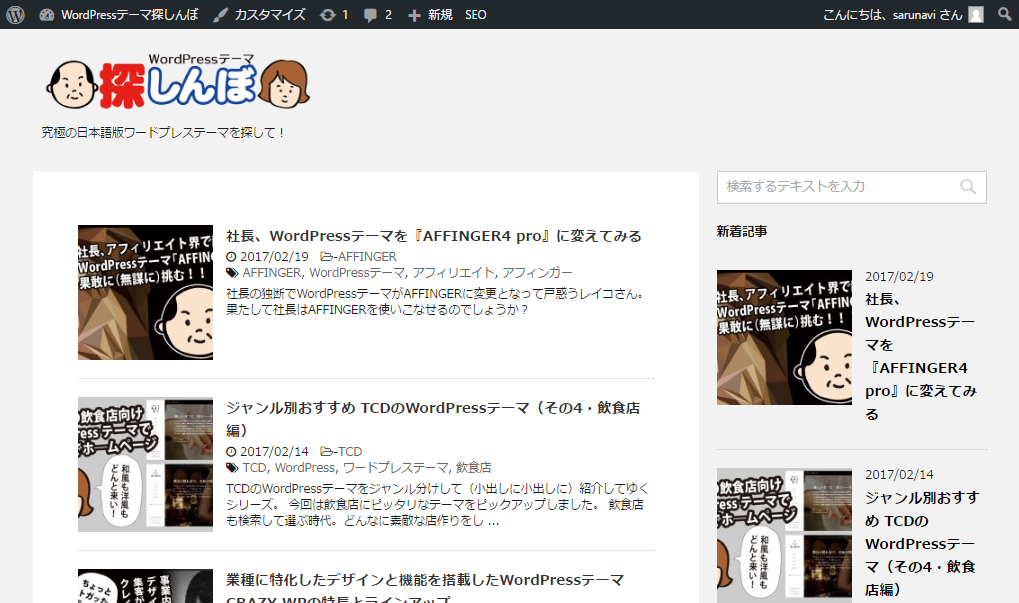1019x603 pixels.
Task: Open the sidebar 社長、WordPressテーマを『AFFINGER4 pro』 link
Action: point(921,356)
